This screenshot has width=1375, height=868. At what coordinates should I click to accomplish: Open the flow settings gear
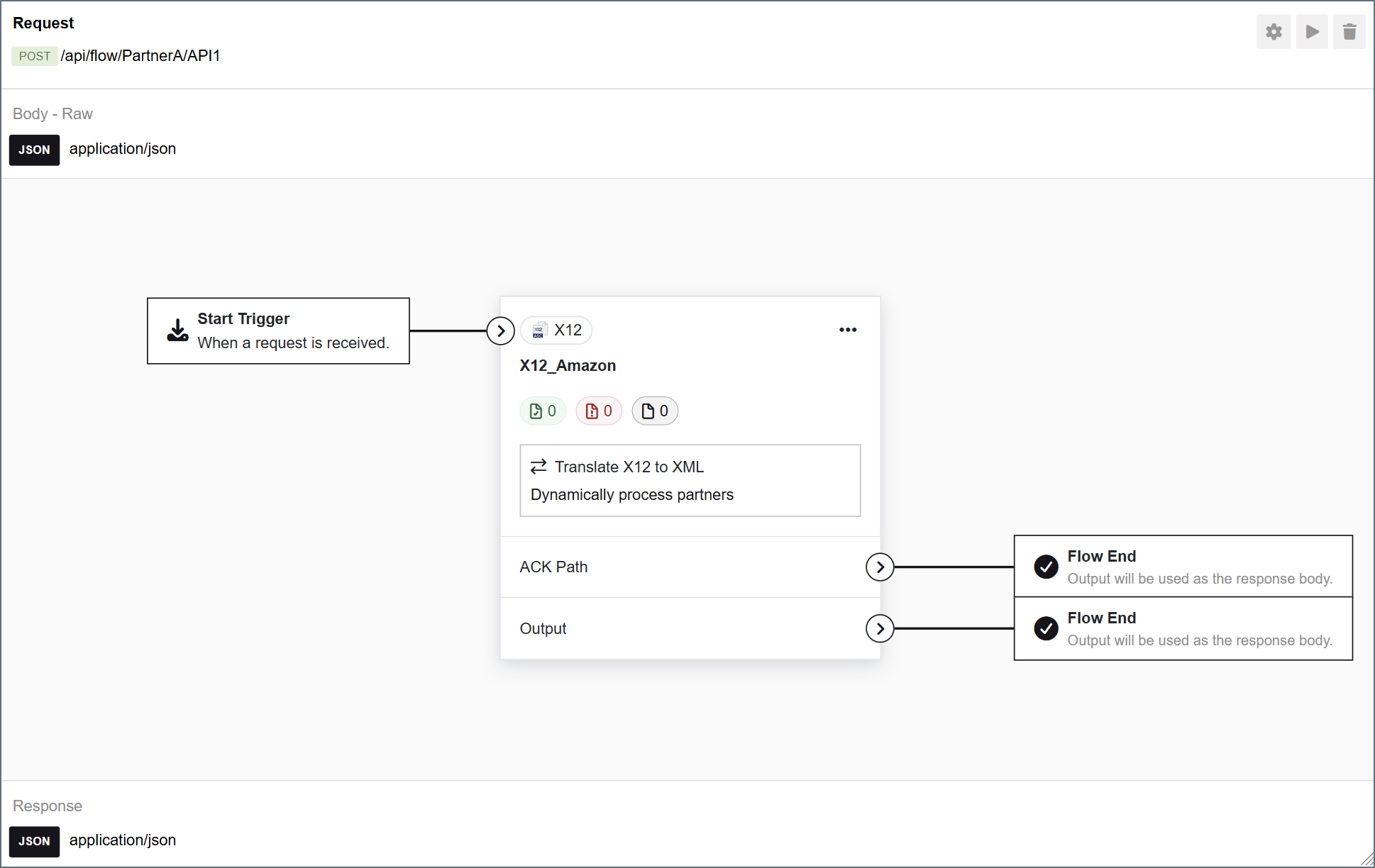pos(1274,32)
